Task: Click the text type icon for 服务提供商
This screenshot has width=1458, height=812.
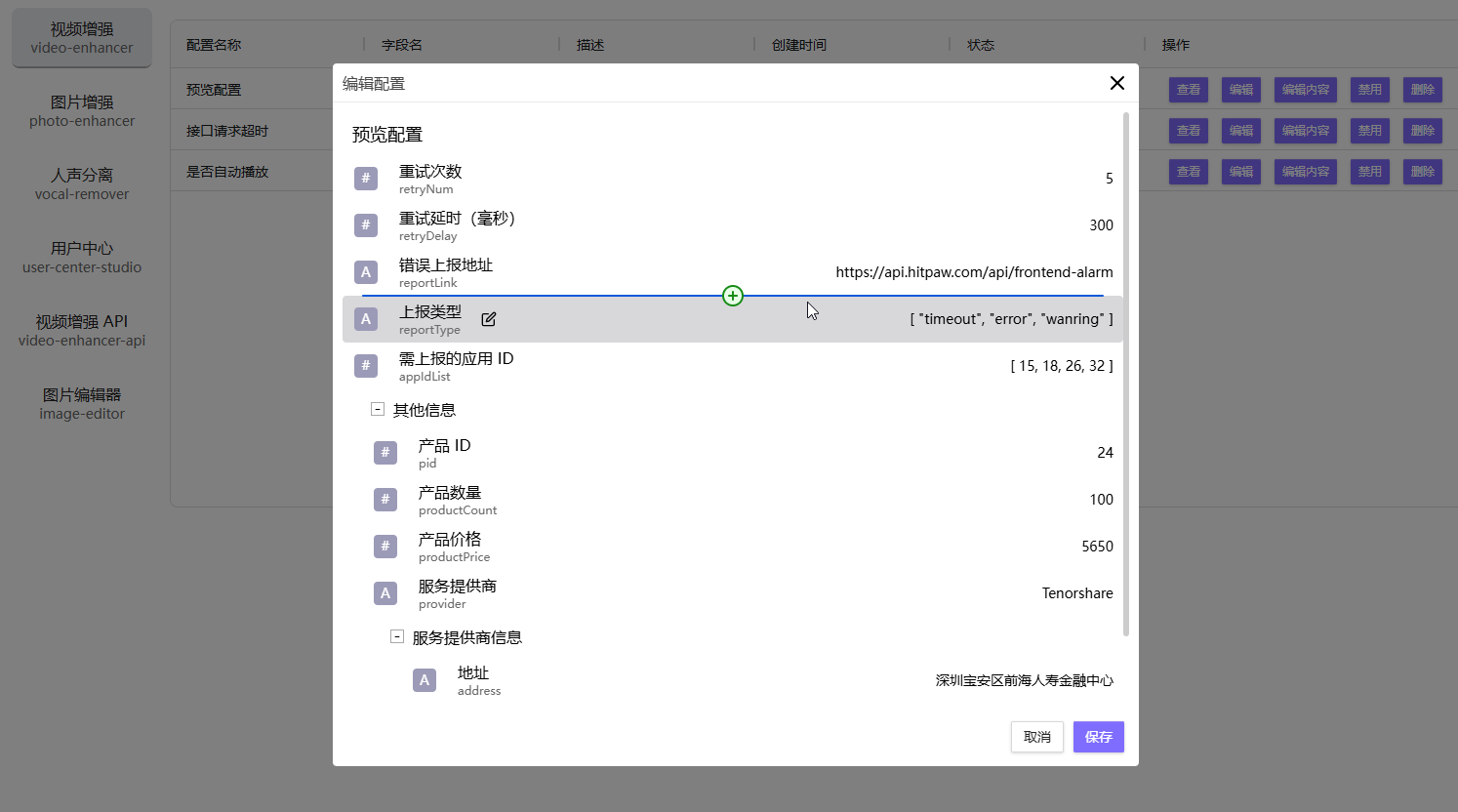Action: 385,593
